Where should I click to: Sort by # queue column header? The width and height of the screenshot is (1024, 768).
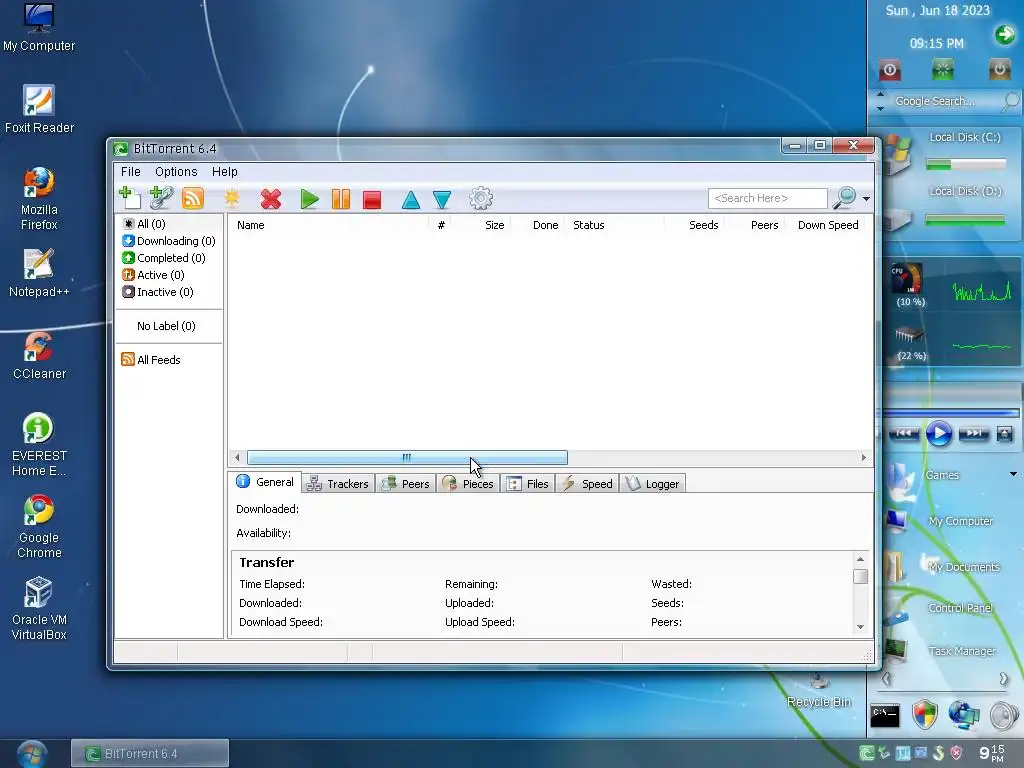(441, 225)
